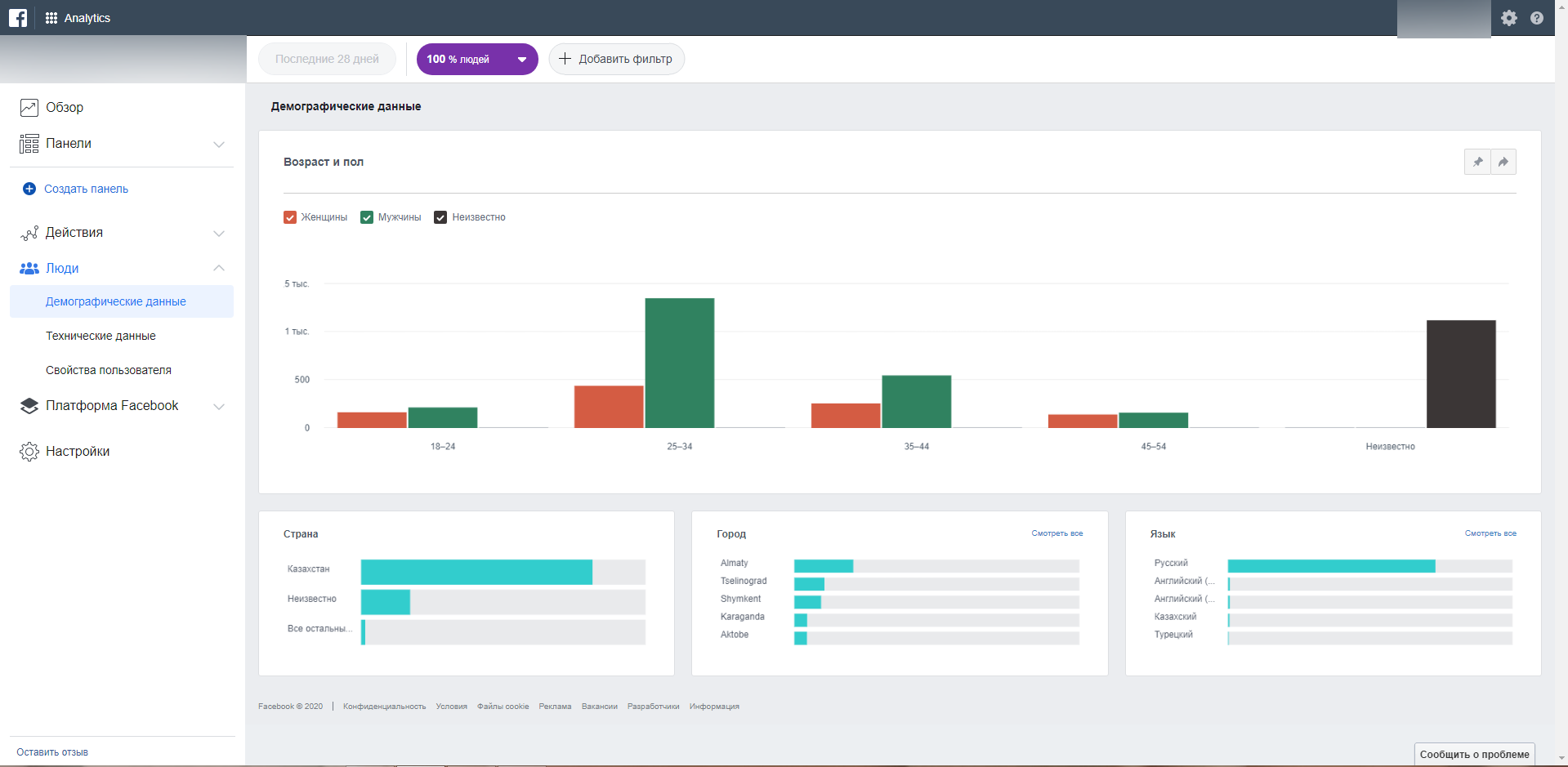Click the green 25–34 men bar

[679, 363]
